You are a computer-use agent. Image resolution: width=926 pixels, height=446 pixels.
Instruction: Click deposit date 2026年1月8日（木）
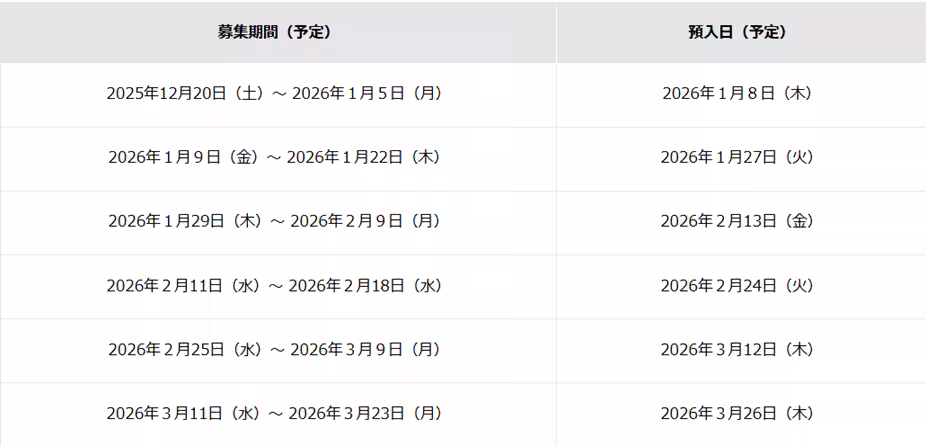click(737, 94)
